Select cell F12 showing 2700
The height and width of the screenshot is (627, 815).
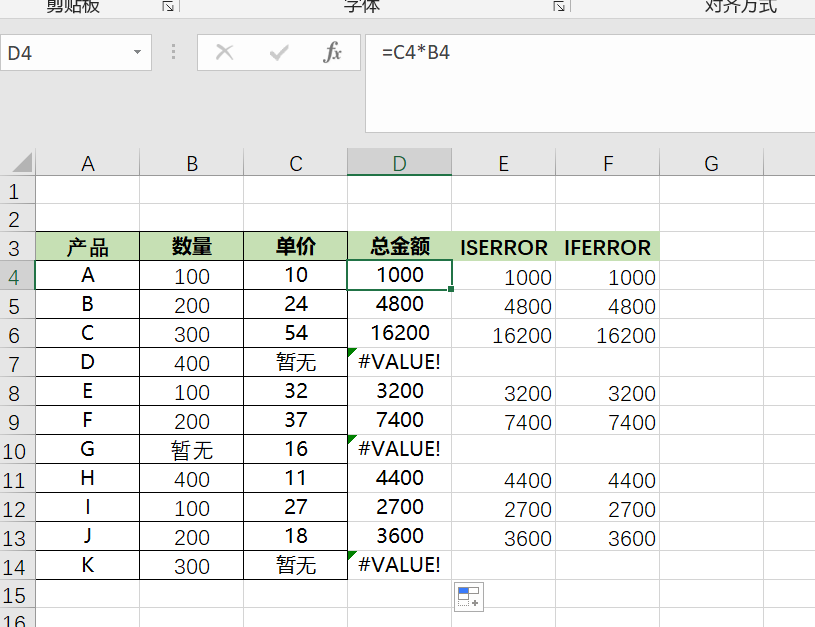(608, 507)
